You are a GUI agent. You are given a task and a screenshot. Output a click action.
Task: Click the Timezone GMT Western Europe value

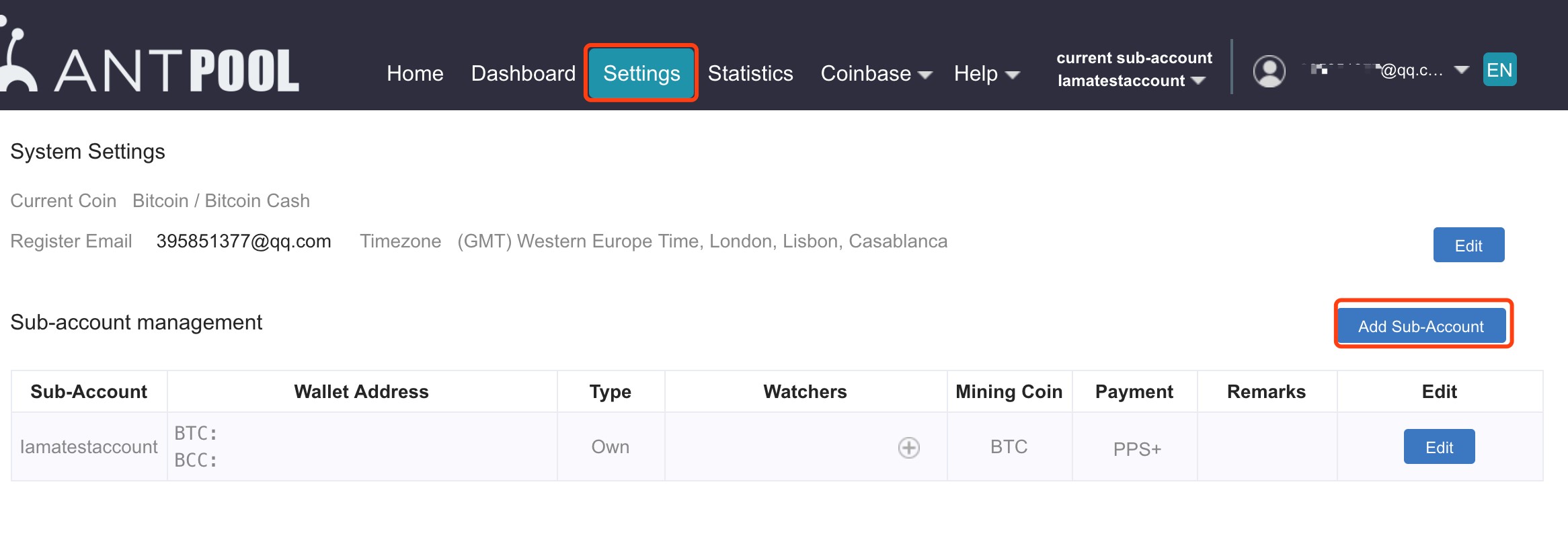pyautogui.click(x=702, y=241)
